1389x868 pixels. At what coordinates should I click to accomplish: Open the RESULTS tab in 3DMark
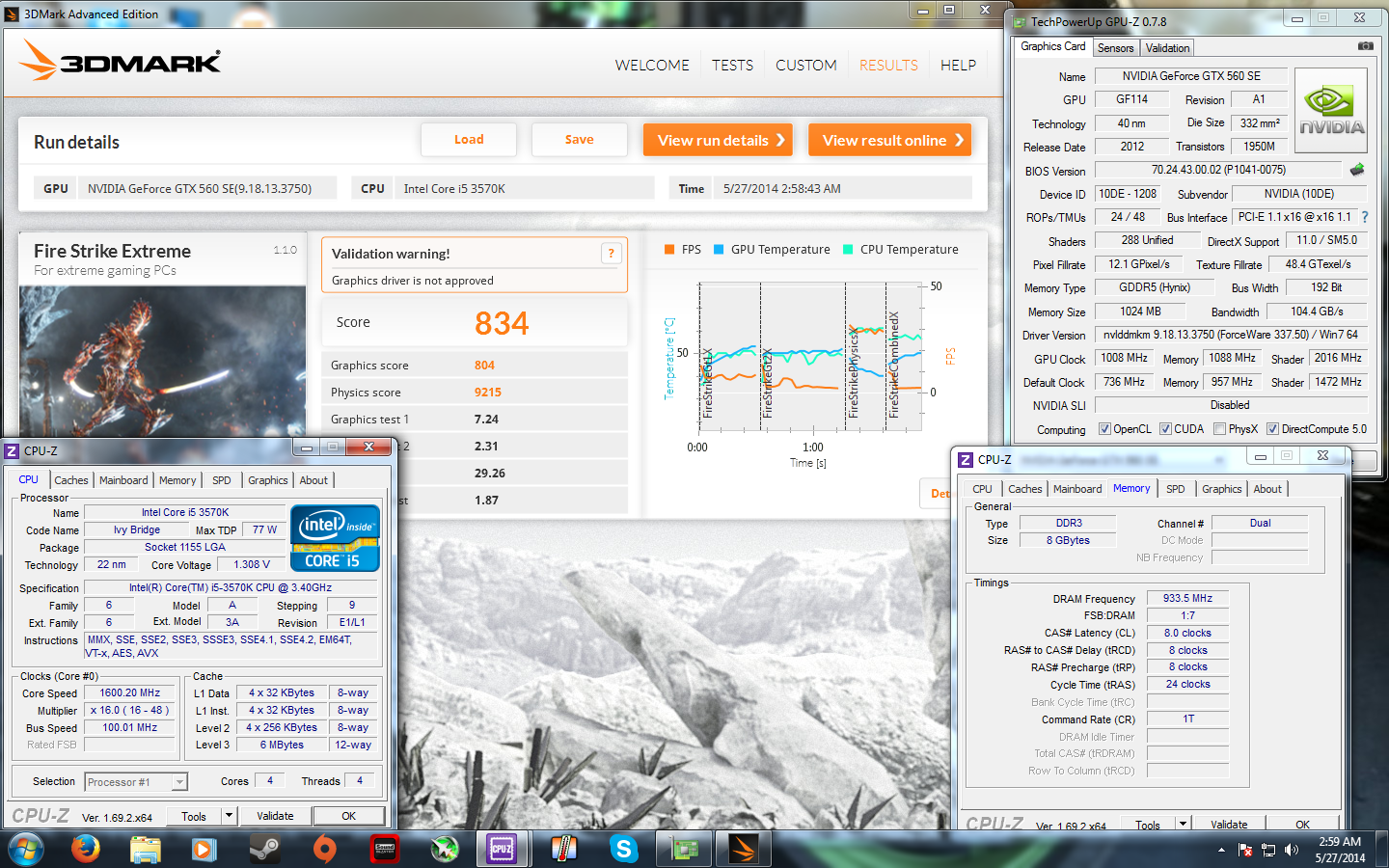tap(888, 66)
